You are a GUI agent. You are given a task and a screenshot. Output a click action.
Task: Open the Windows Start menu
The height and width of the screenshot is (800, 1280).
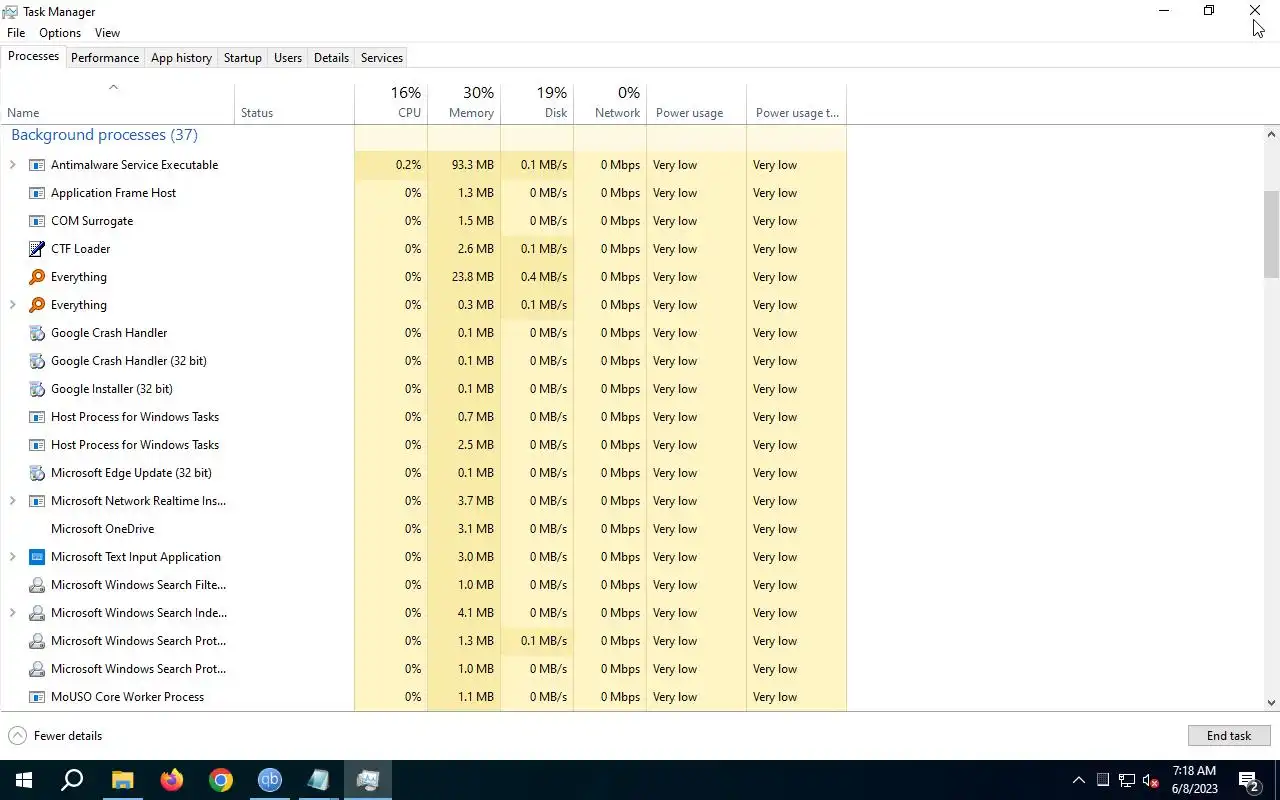click(x=24, y=780)
